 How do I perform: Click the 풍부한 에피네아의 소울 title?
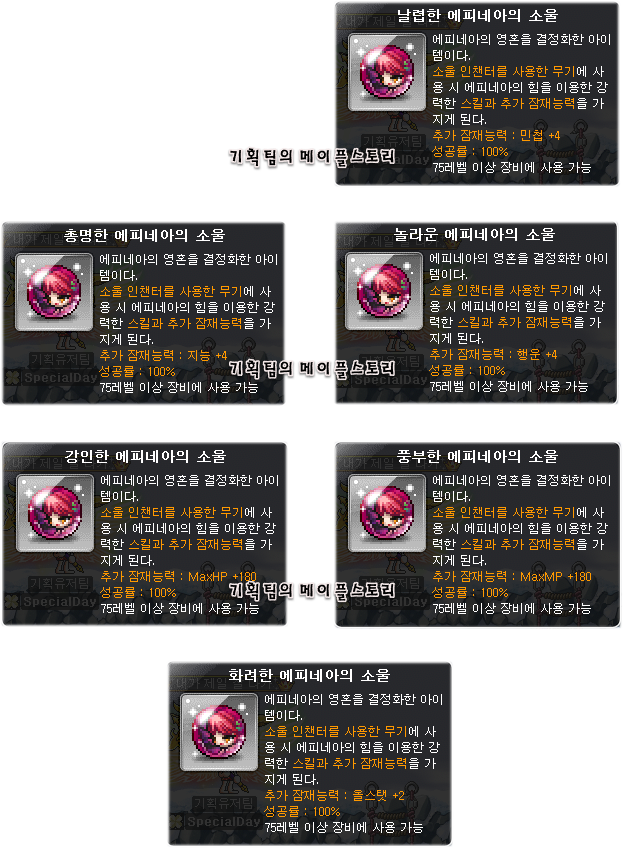(x=477, y=456)
